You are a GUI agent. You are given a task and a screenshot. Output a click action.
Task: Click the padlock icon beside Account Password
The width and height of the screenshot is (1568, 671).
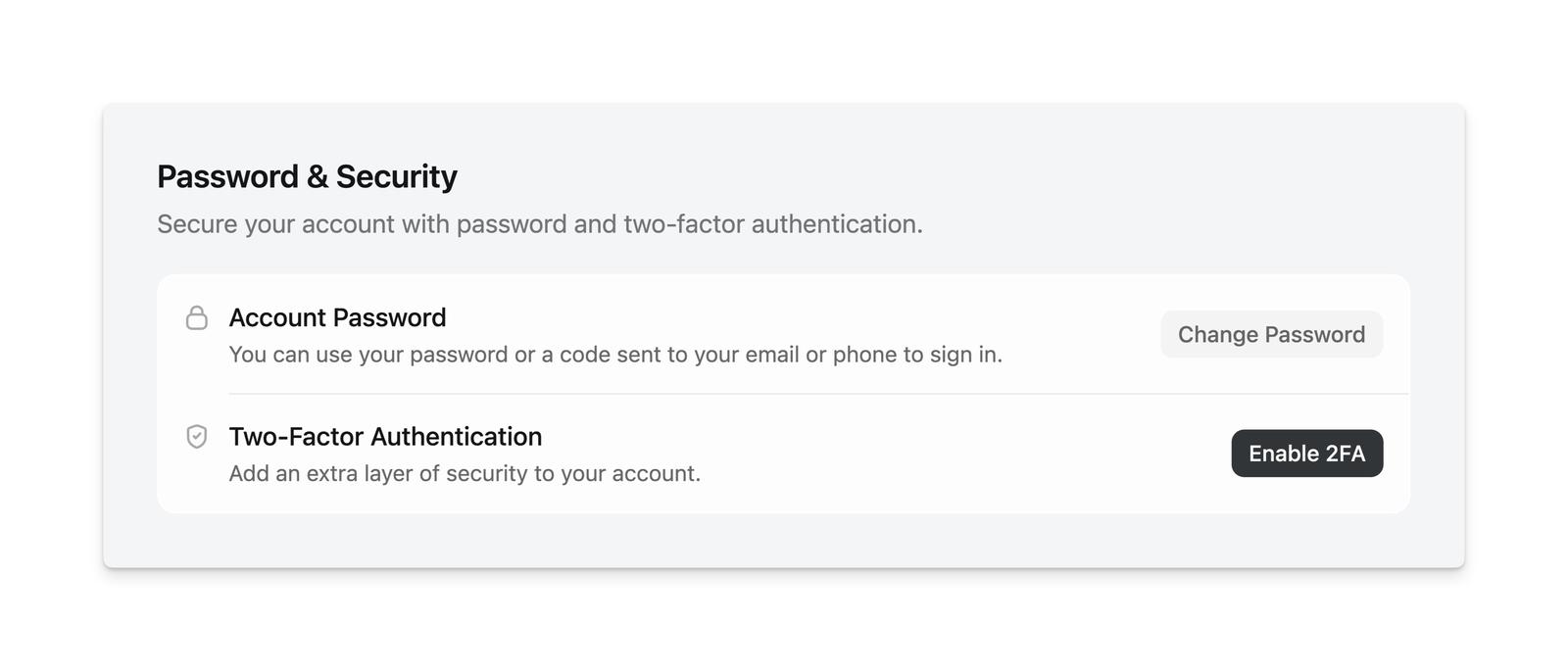click(197, 318)
